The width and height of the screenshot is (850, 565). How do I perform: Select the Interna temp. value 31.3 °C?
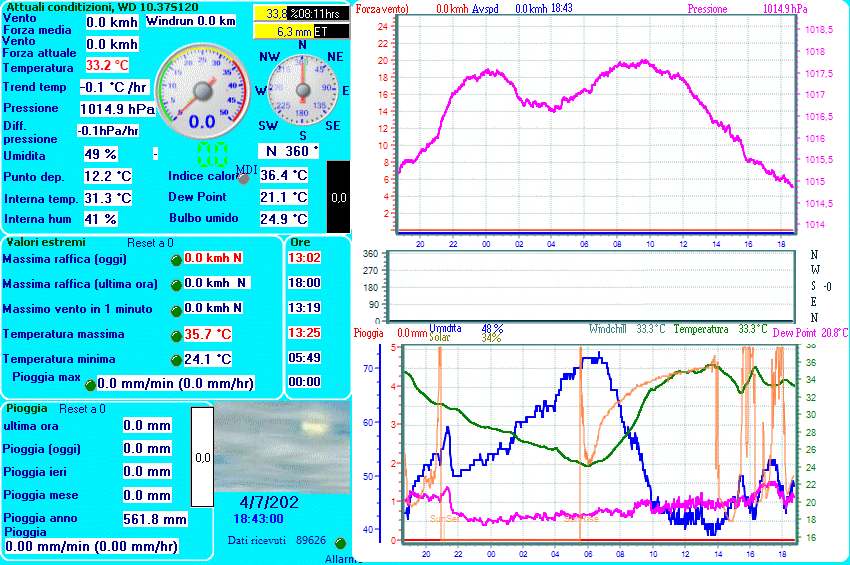tap(107, 198)
